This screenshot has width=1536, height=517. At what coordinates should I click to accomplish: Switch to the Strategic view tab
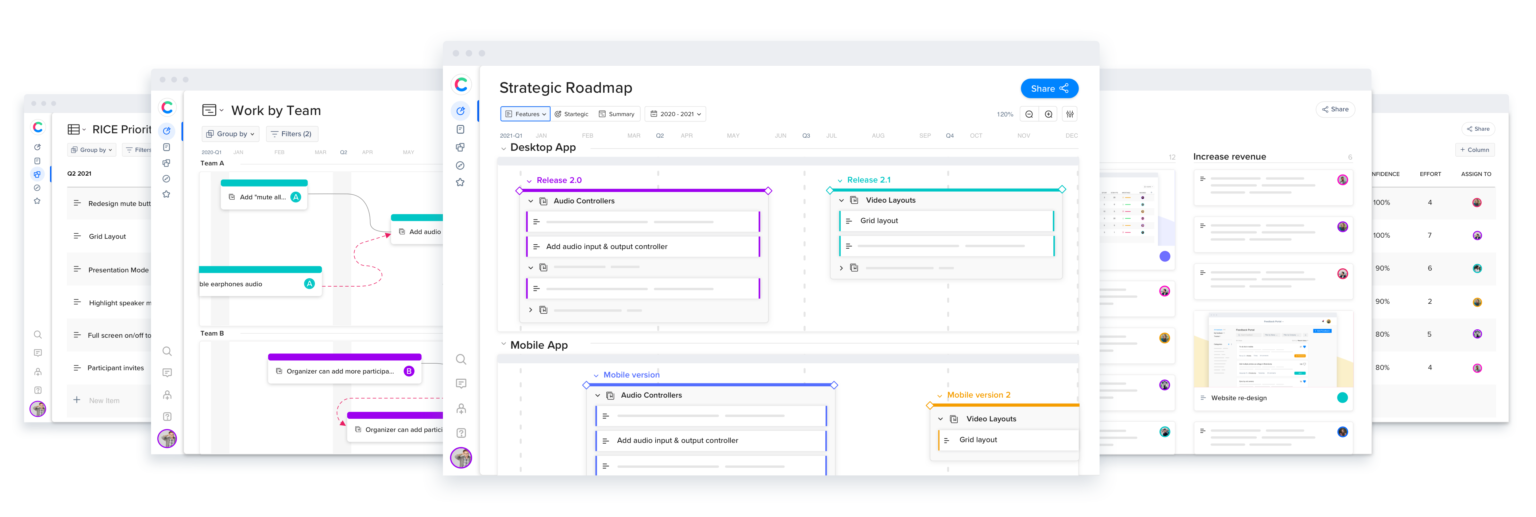point(571,114)
